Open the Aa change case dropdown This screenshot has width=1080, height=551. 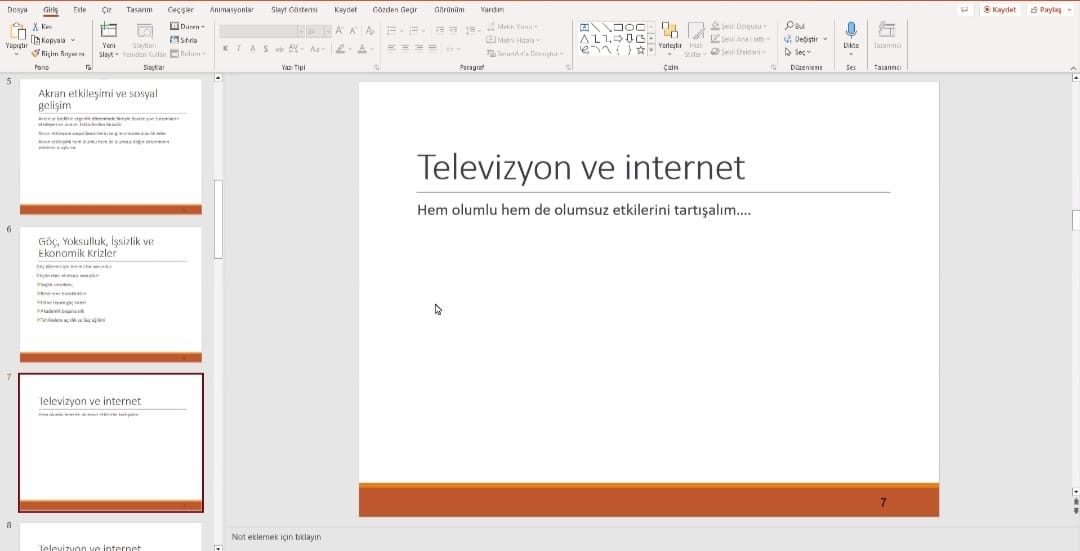click(317, 49)
